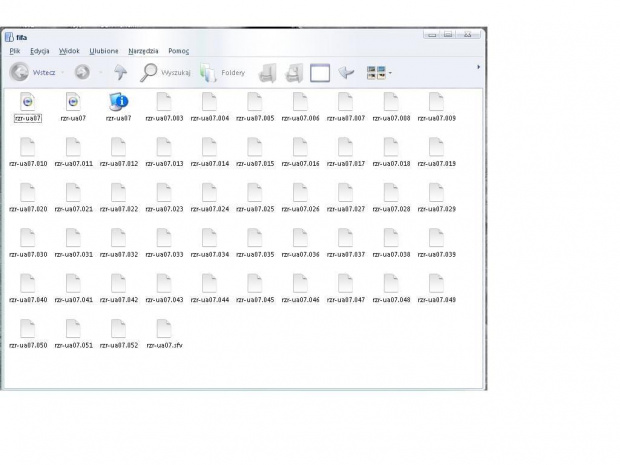Expand the toolbar overflow chevron
Image resolution: width=620 pixels, height=465 pixels.
(478, 67)
